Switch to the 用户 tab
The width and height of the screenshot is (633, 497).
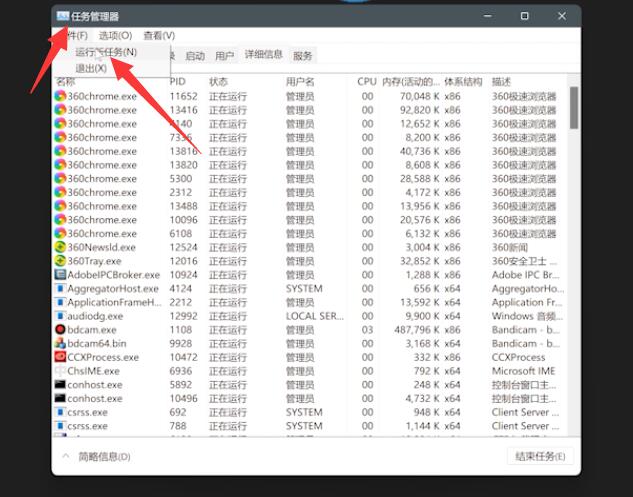click(224, 56)
